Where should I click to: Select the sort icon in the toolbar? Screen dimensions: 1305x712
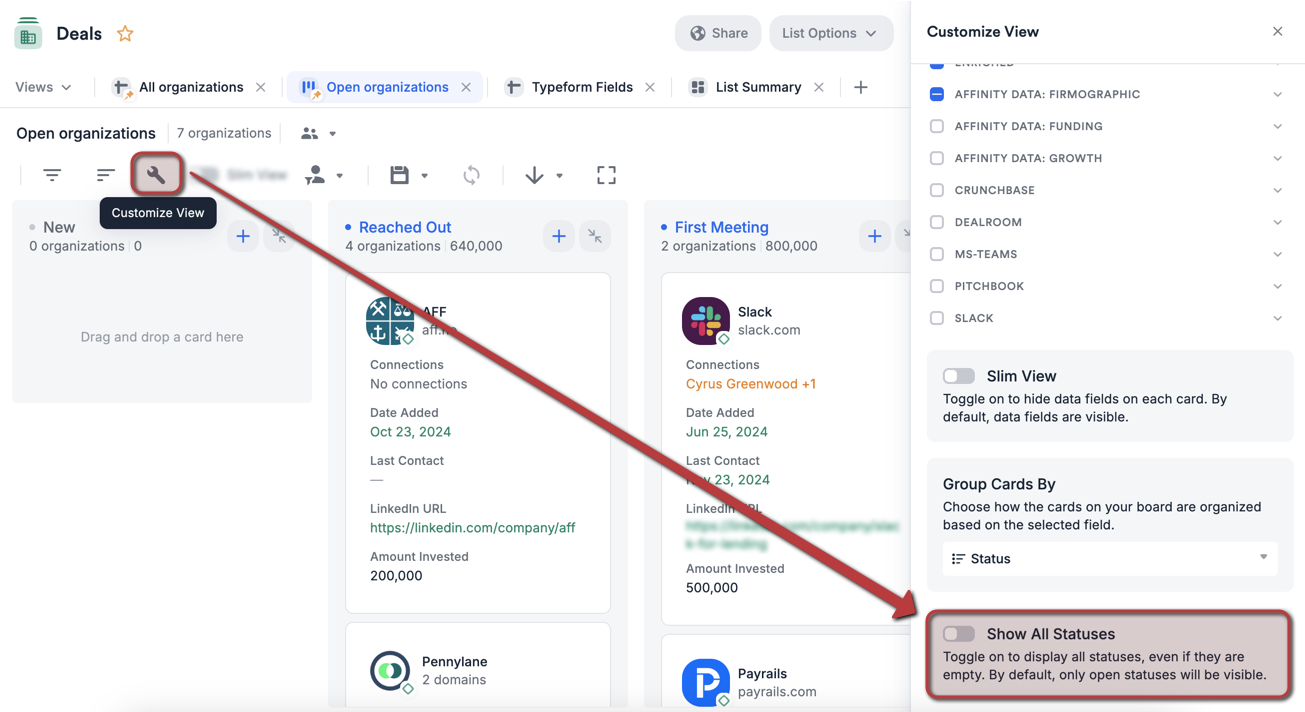click(x=104, y=174)
